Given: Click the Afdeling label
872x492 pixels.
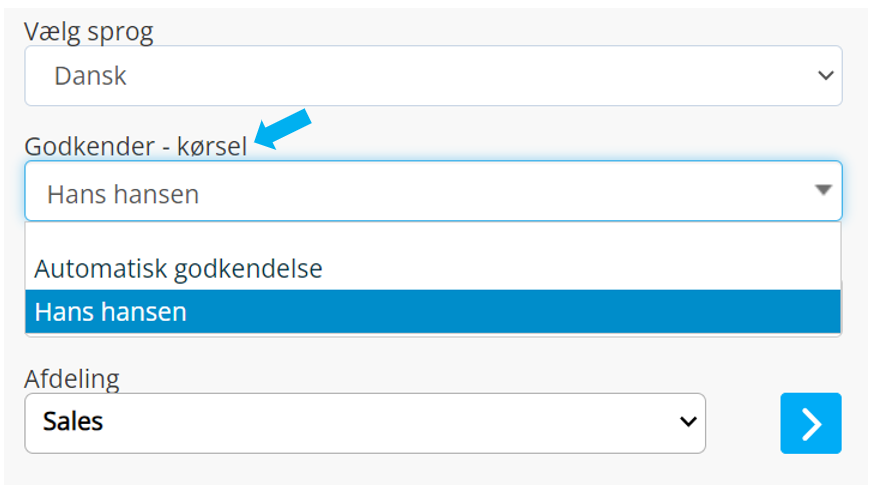Looking at the screenshot, I should (x=72, y=379).
